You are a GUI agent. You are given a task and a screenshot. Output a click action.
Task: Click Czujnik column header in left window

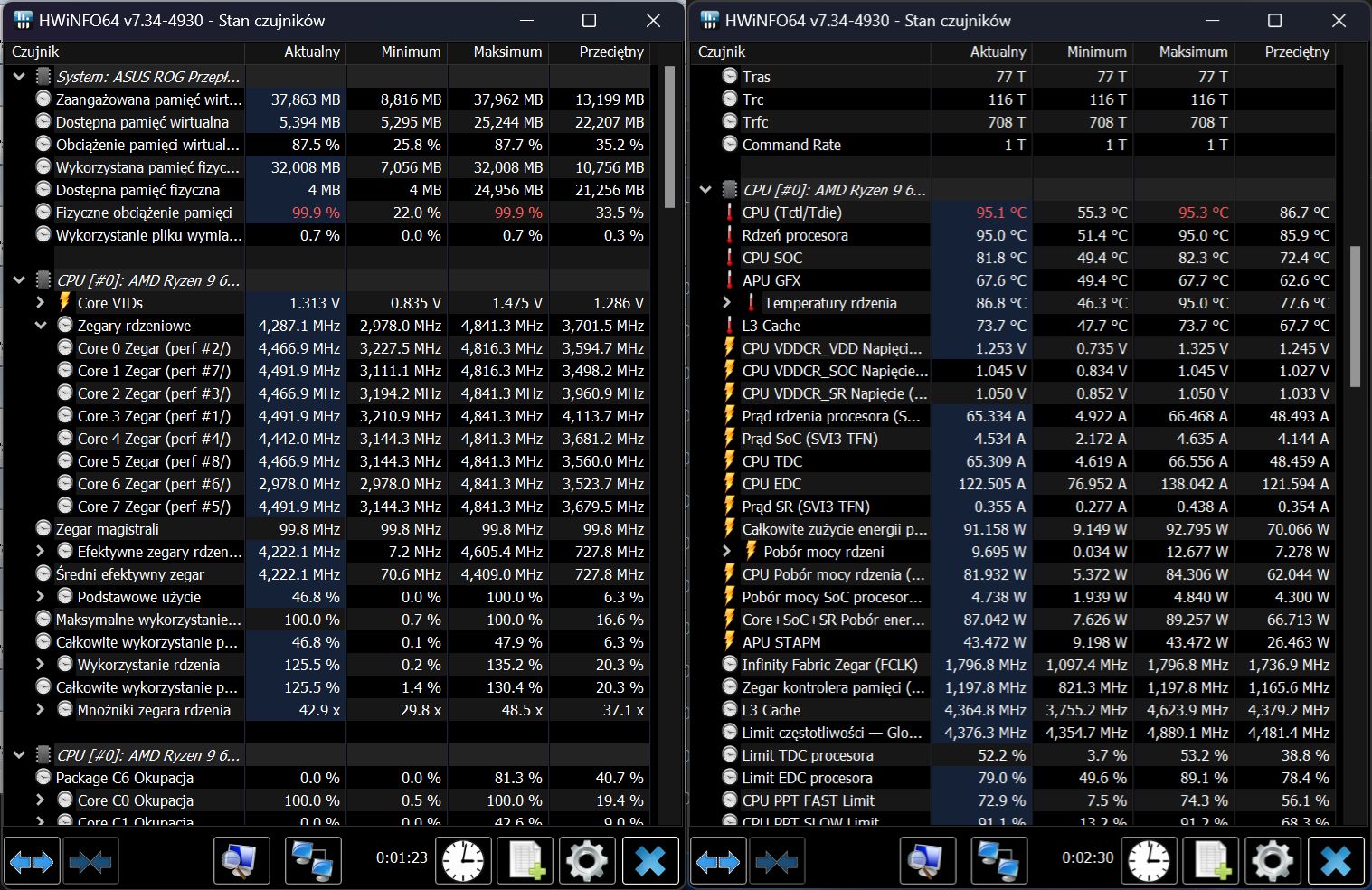[x=124, y=52]
